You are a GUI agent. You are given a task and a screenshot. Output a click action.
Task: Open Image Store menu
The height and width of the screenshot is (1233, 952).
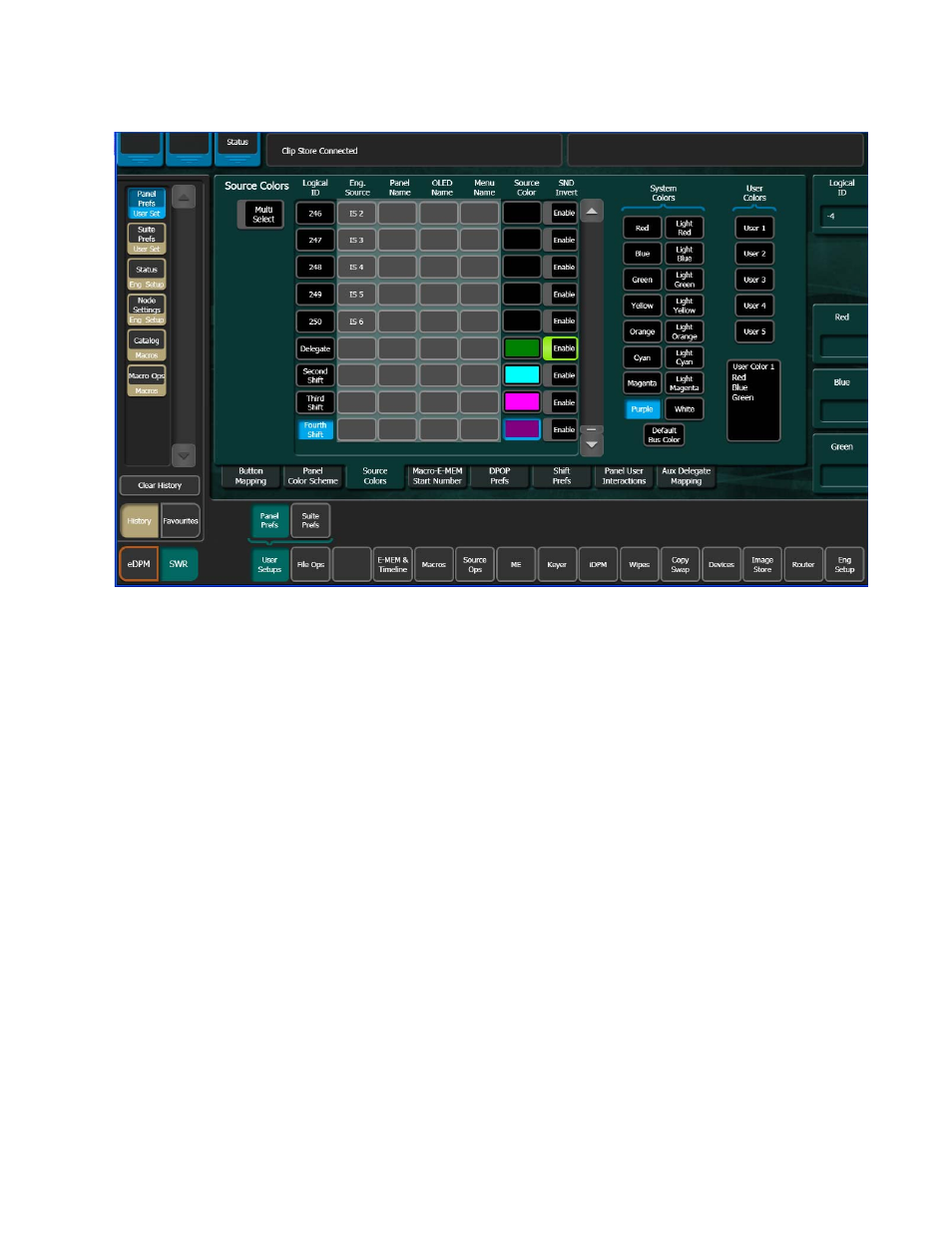click(x=762, y=564)
